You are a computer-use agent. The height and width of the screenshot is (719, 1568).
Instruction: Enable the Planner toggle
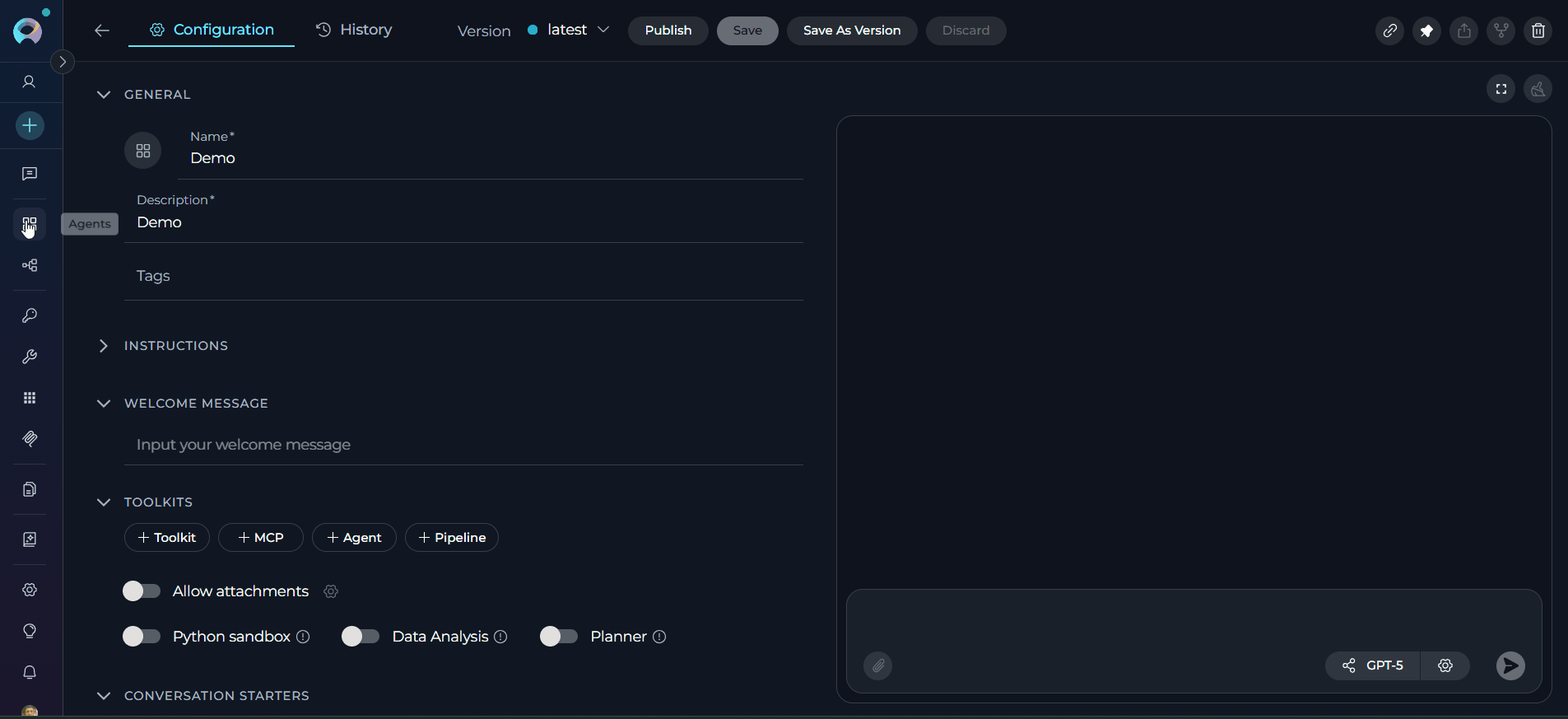point(559,637)
